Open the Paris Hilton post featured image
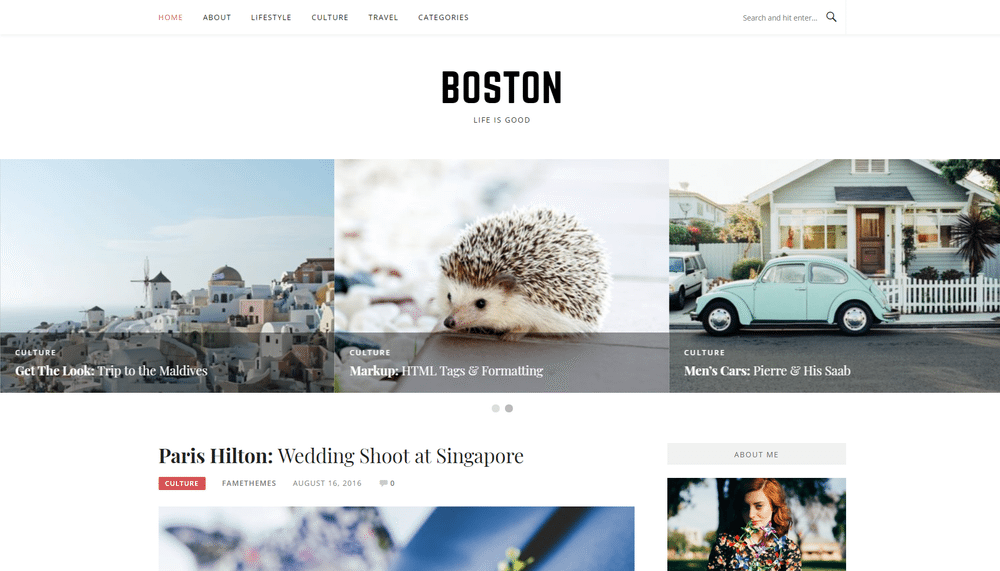The image size is (1000, 571). point(397,538)
